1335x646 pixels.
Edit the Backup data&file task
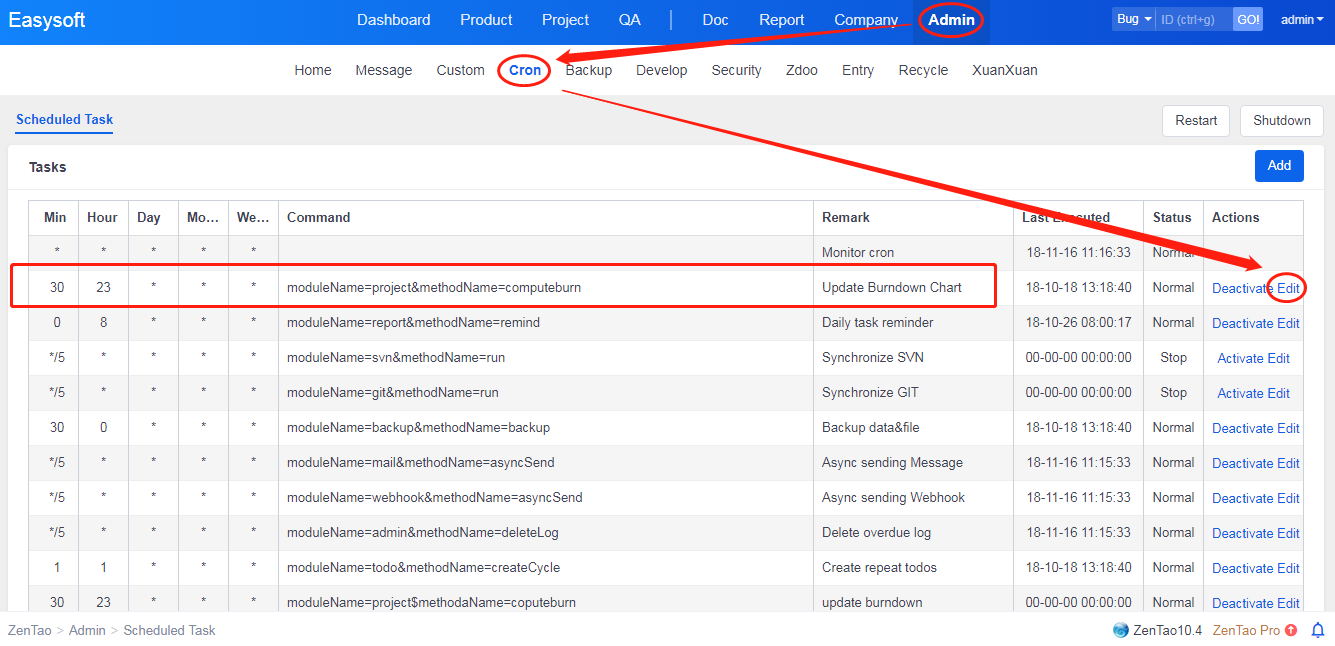coord(1288,428)
